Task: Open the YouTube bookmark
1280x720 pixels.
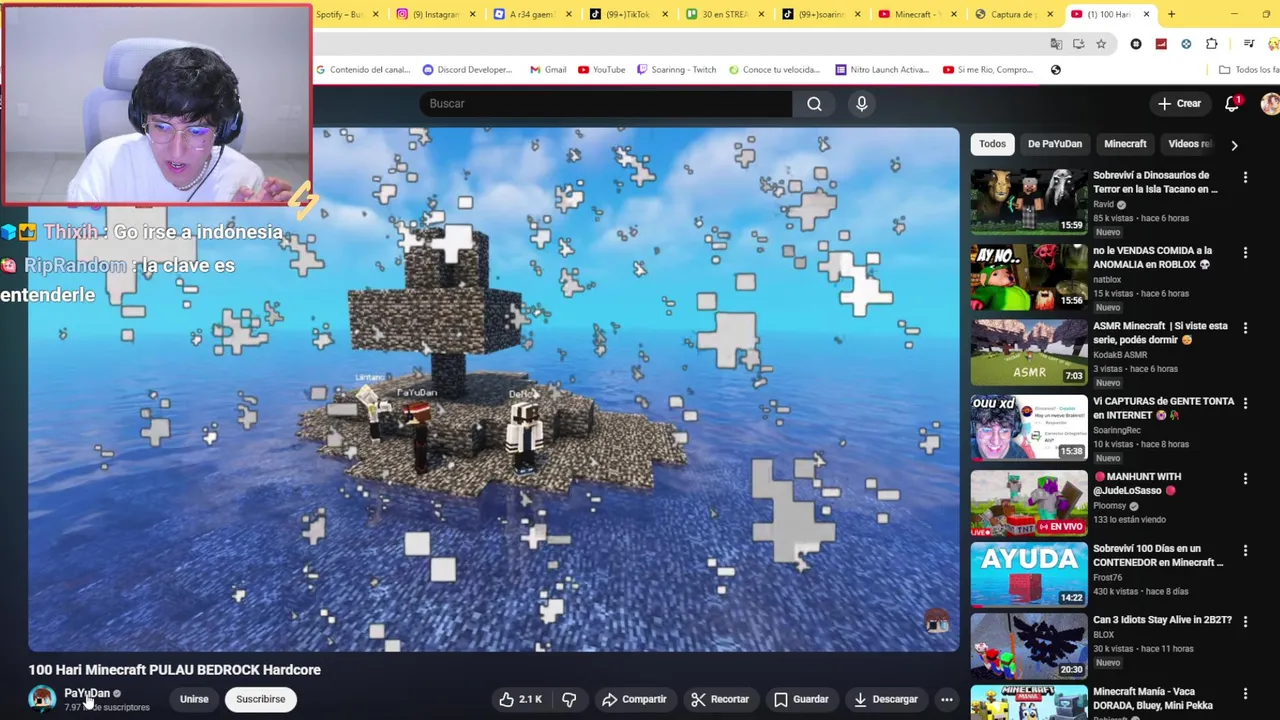Action: click(601, 70)
